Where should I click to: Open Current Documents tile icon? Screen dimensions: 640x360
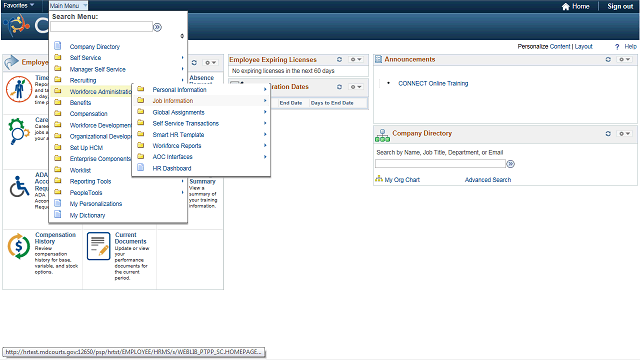coord(98,246)
